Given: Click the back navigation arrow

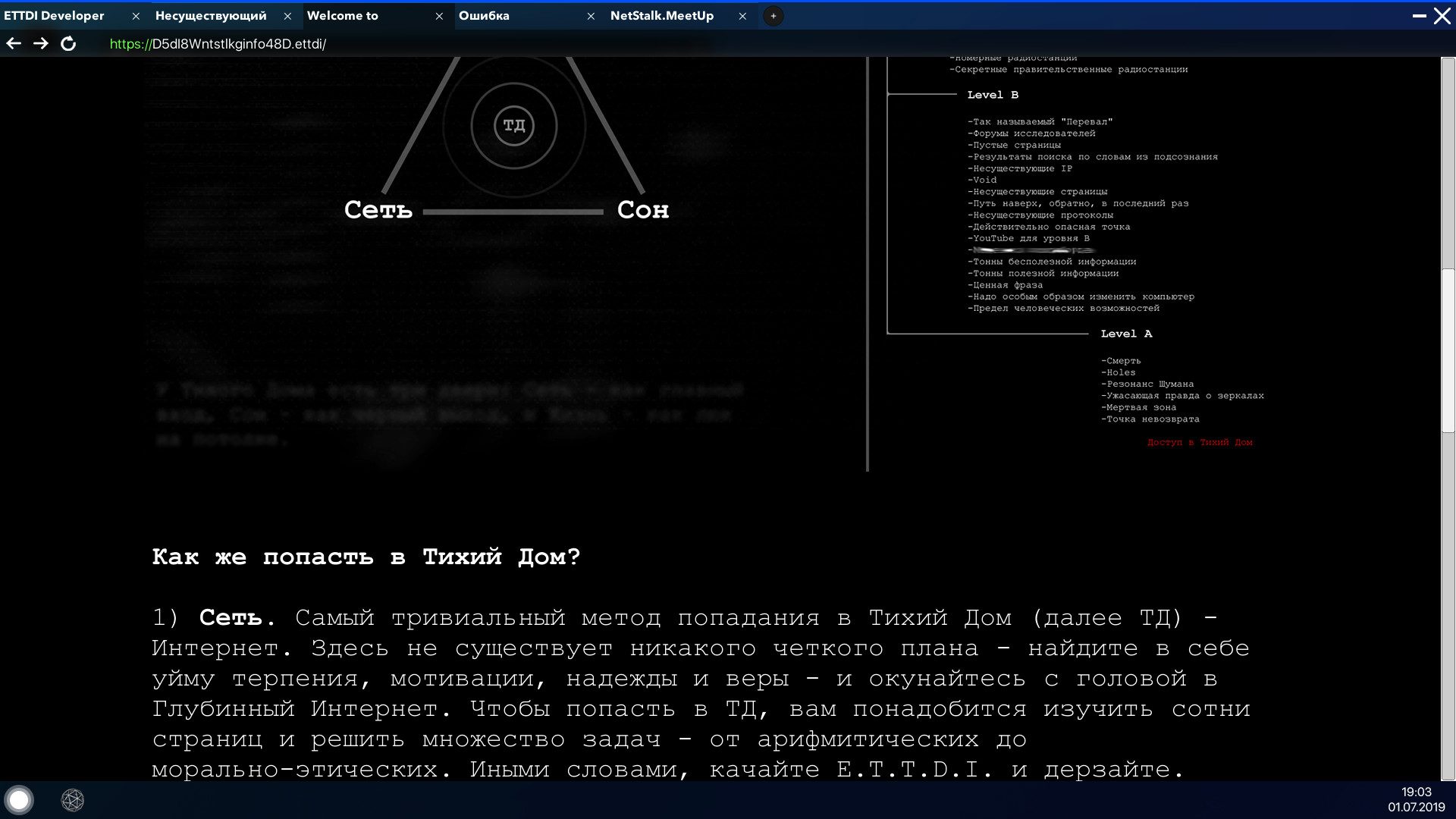Looking at the screenshot, I should (x=14, y=43).
